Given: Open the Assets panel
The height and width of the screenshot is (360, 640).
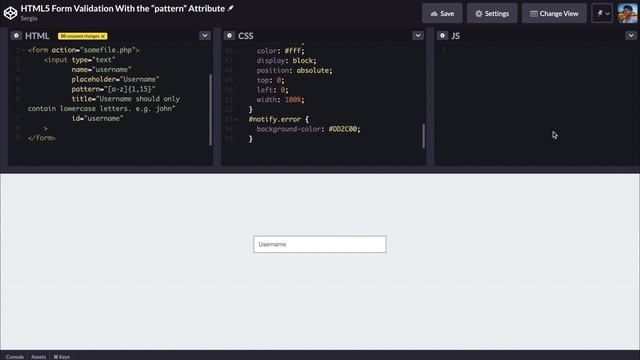Looking at the screenshot, I should click(38, 357).
